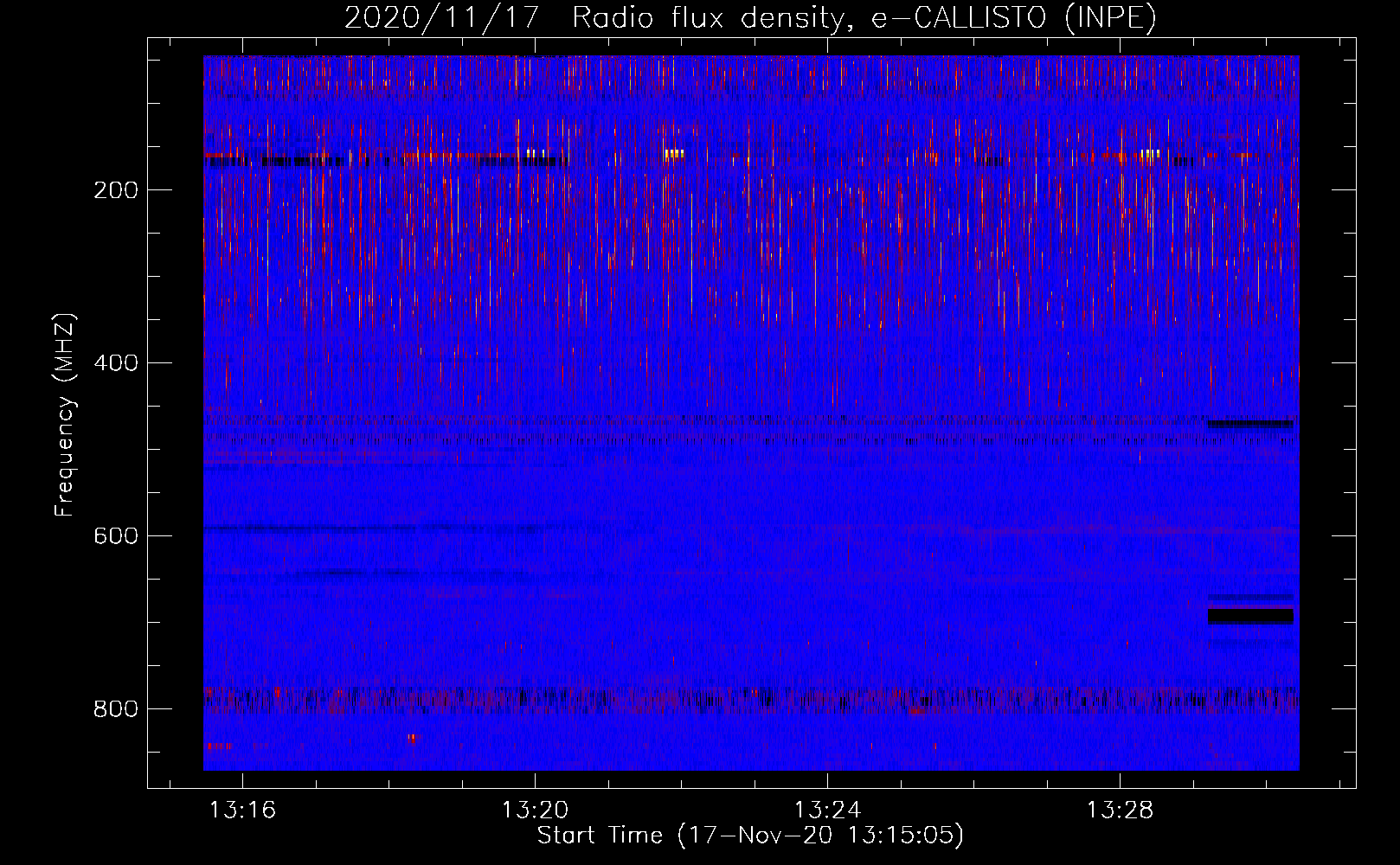Viewport: 1400px width, 865px height.
Task: Click the white burst spot near 13:22
Action: 674,154
